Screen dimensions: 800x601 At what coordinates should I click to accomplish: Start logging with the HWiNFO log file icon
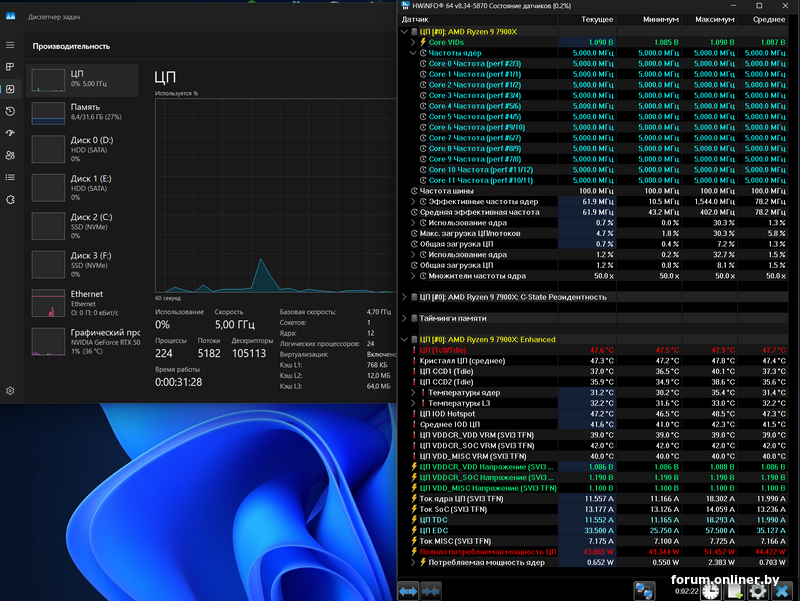pos(734,591)
